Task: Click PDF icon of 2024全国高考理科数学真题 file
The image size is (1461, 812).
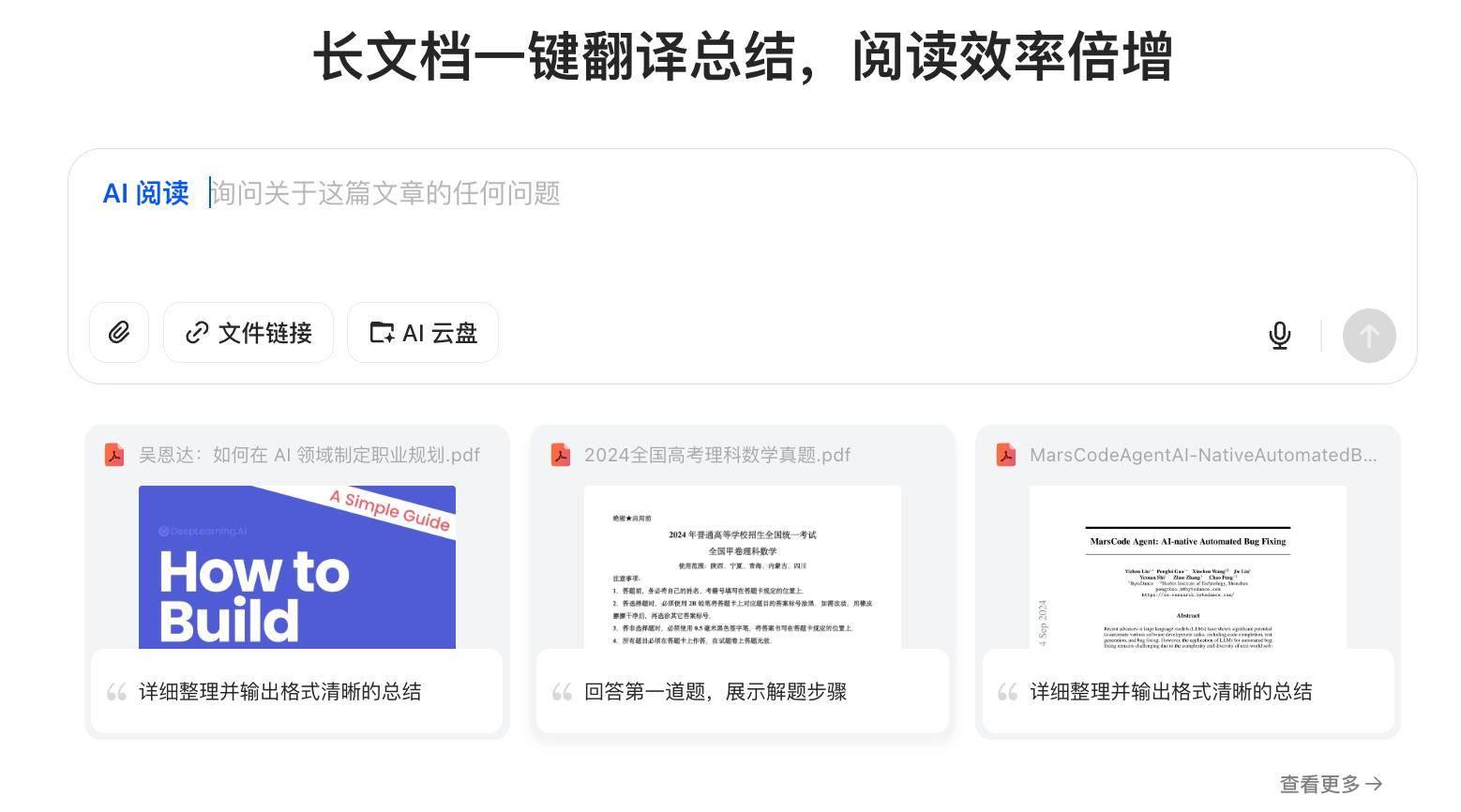Action: tap(560, 455)
